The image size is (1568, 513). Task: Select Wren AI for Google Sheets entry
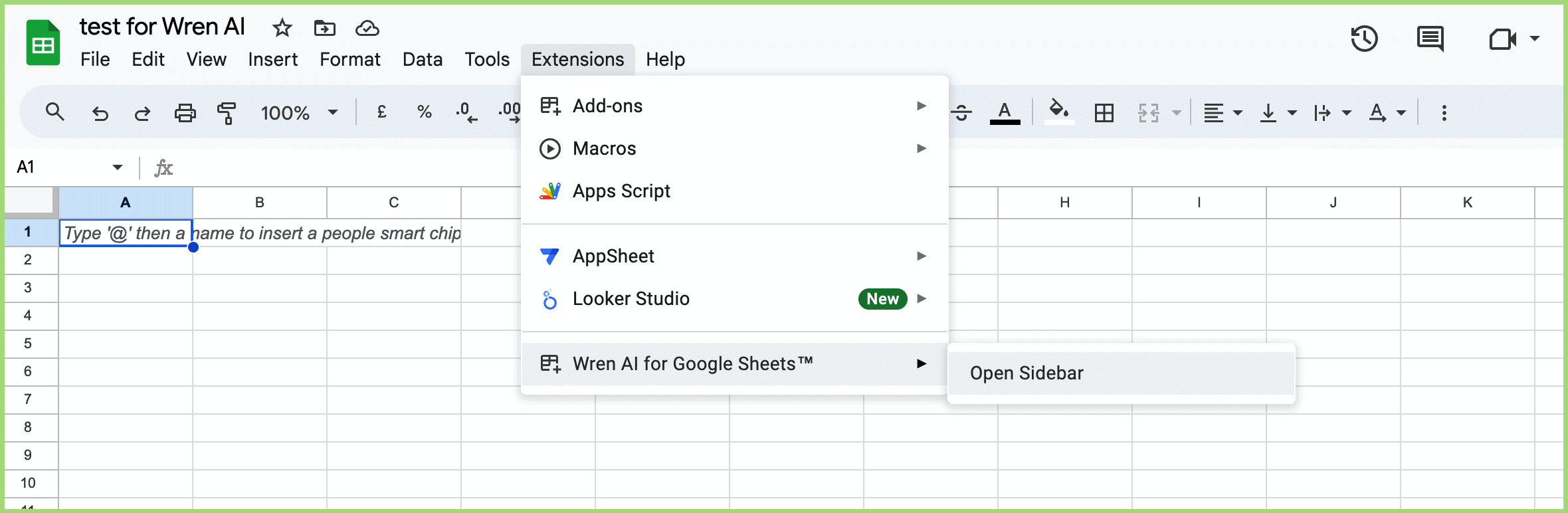tap(735, 364)
